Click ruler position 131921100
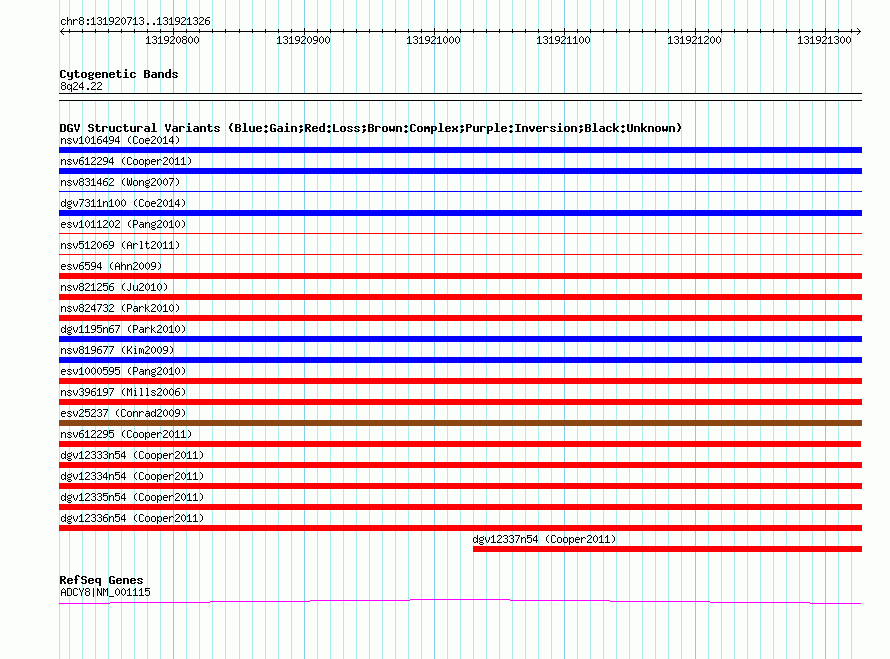The width and height of the screenshot is (890, 659). pyautogui.click(x=564, y=40)
